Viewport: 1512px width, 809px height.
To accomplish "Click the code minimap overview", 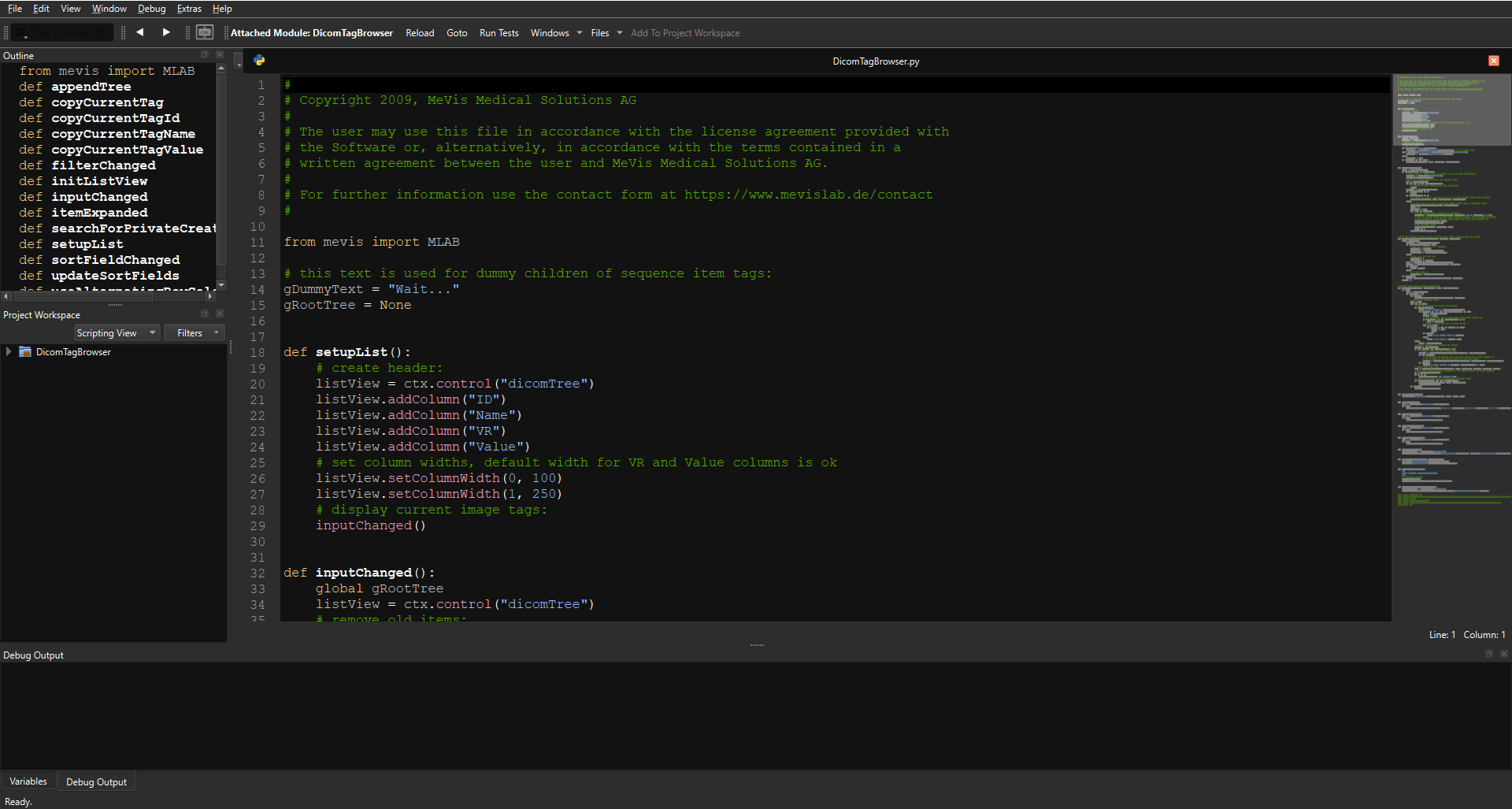I will 1451,315.
